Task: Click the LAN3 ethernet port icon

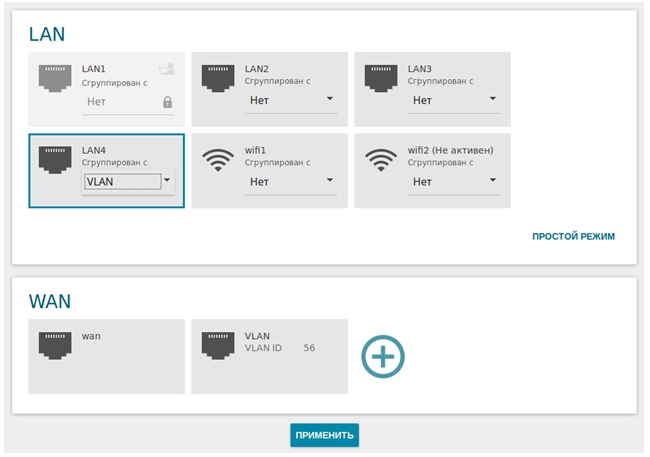Action: pyautogui.click(x=382, y=77)
